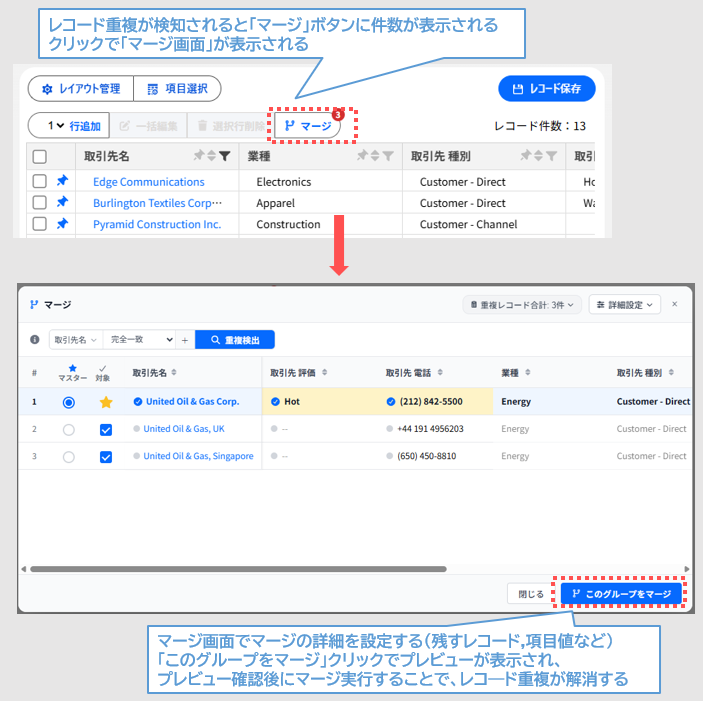Viewport: 703px width, 701px height.
Task: Click the star icon on row 1
Action: pyautogui.click(x=106, y=402)
